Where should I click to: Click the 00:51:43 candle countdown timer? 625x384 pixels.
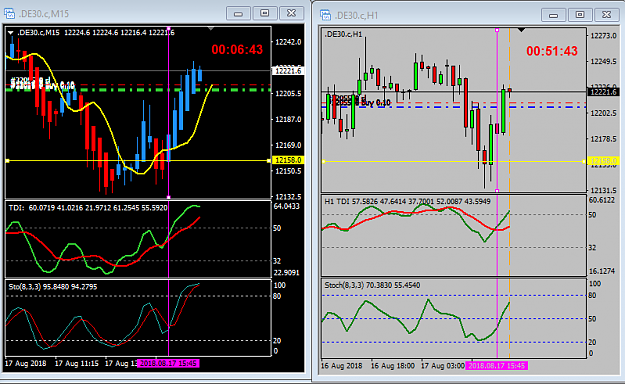click(552, 51)
